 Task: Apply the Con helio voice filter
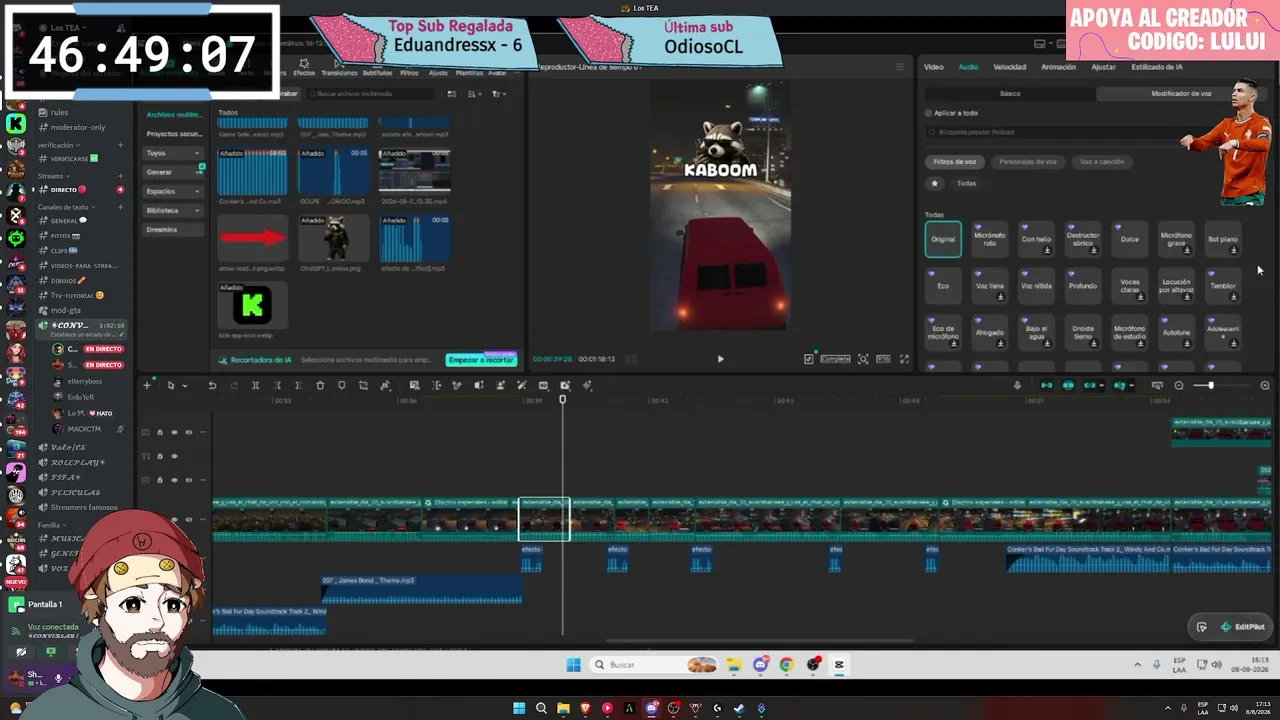[x=1036, y=240]
